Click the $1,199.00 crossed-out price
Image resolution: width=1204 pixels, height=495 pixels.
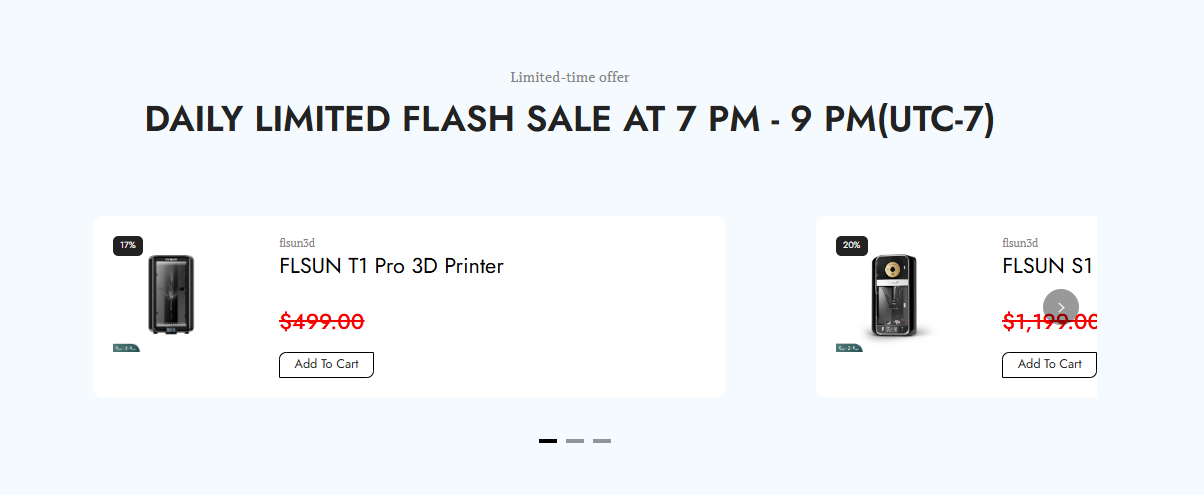click(1050, 322)
